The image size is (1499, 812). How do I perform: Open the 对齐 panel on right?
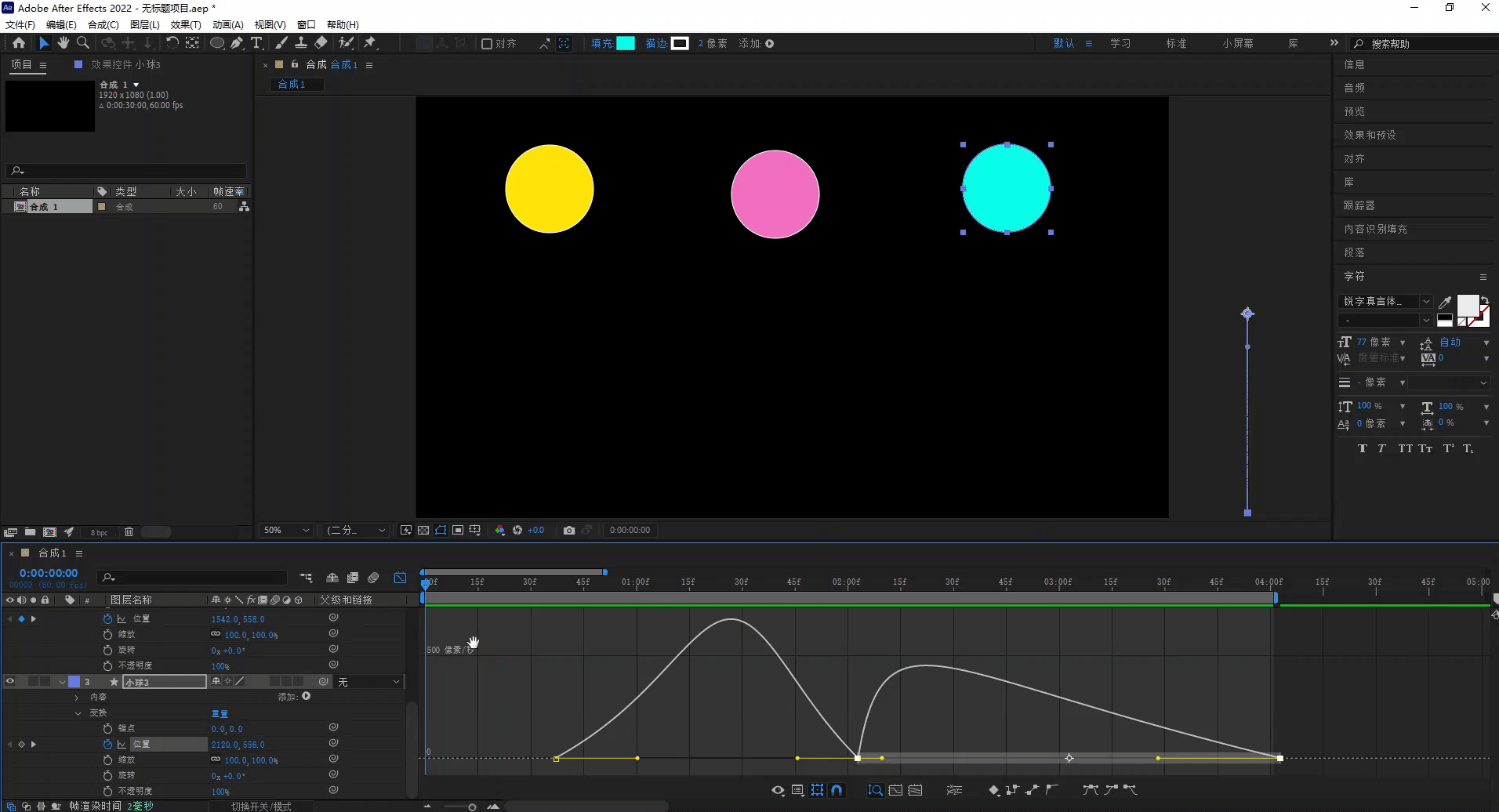point(1354,158)
